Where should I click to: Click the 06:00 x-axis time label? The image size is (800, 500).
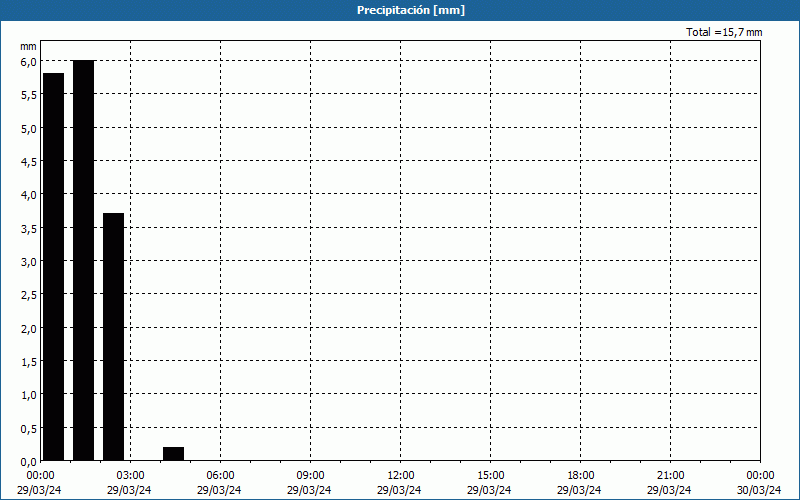point(222,476)
